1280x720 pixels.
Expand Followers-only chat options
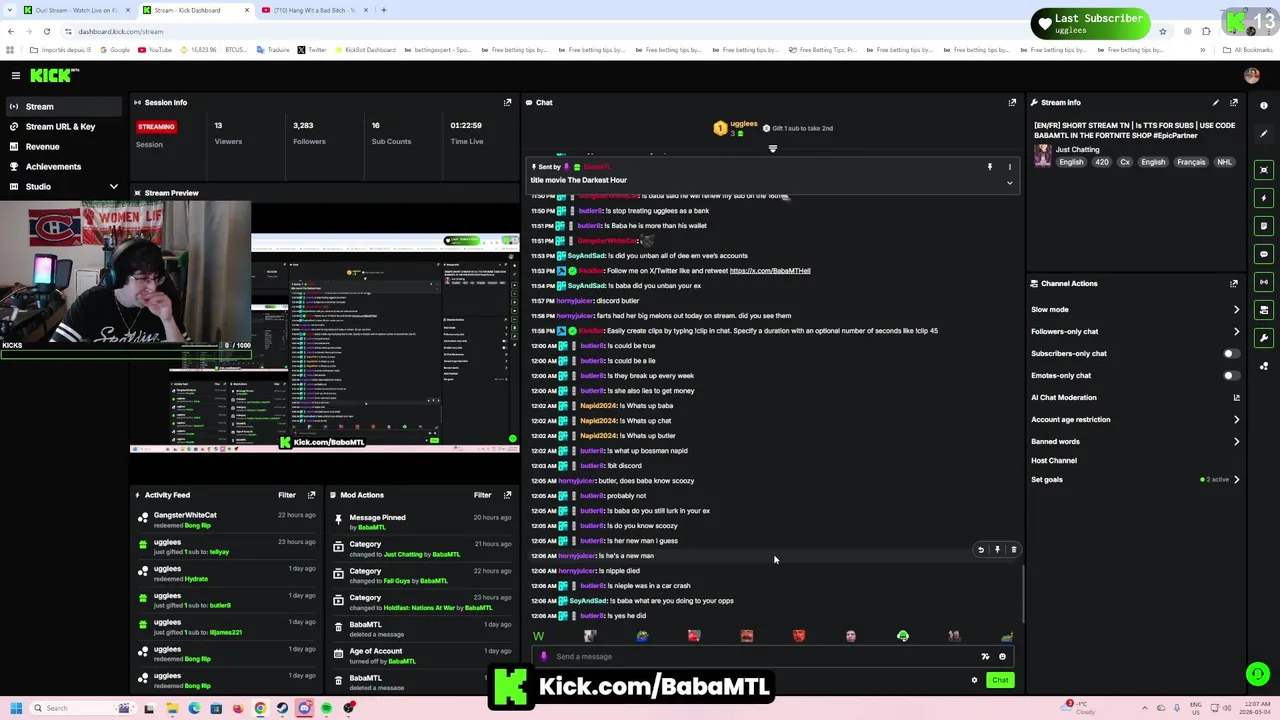[1236, 331]
